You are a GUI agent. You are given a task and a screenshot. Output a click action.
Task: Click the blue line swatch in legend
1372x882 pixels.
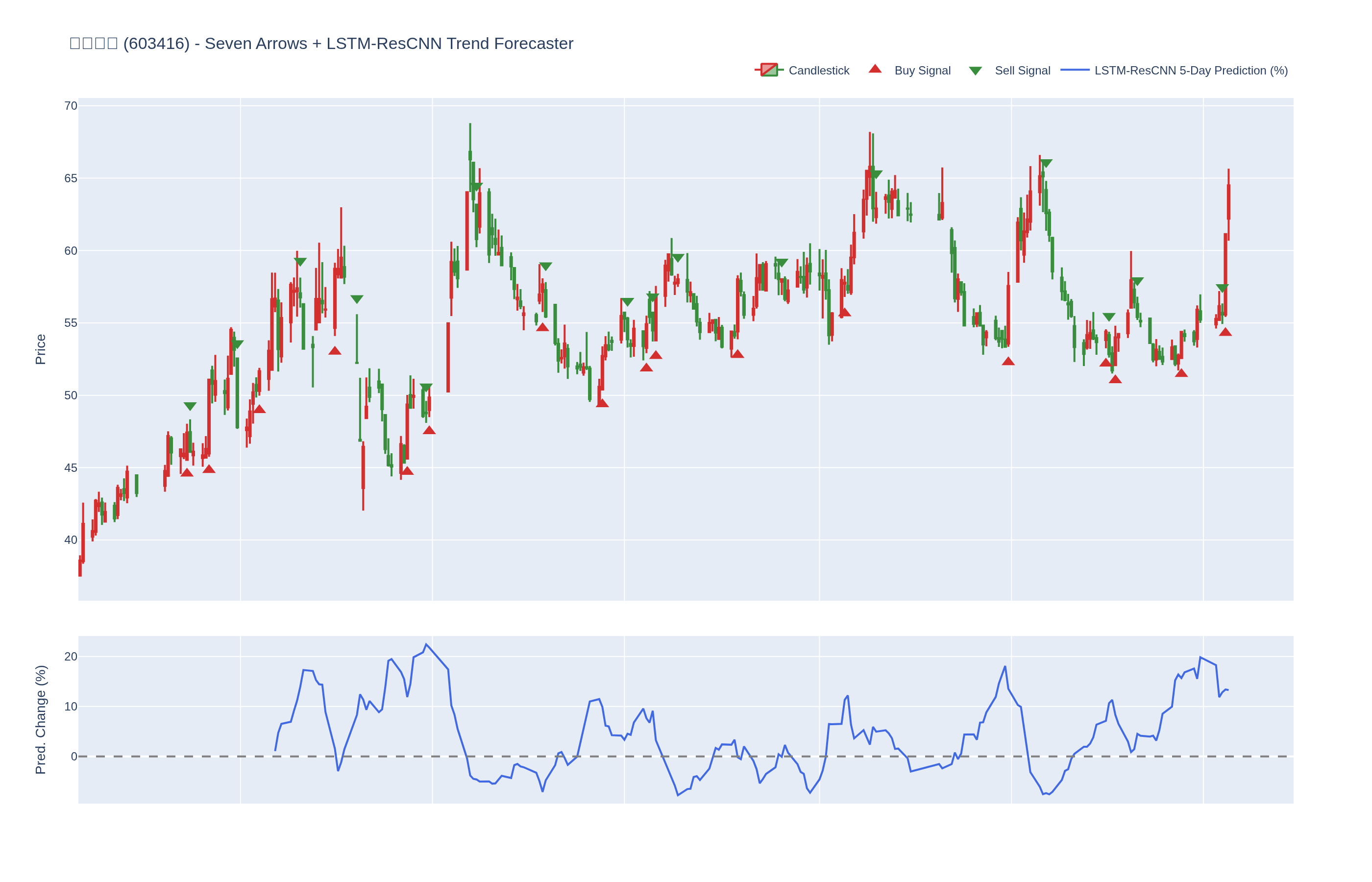[1074, 70]
